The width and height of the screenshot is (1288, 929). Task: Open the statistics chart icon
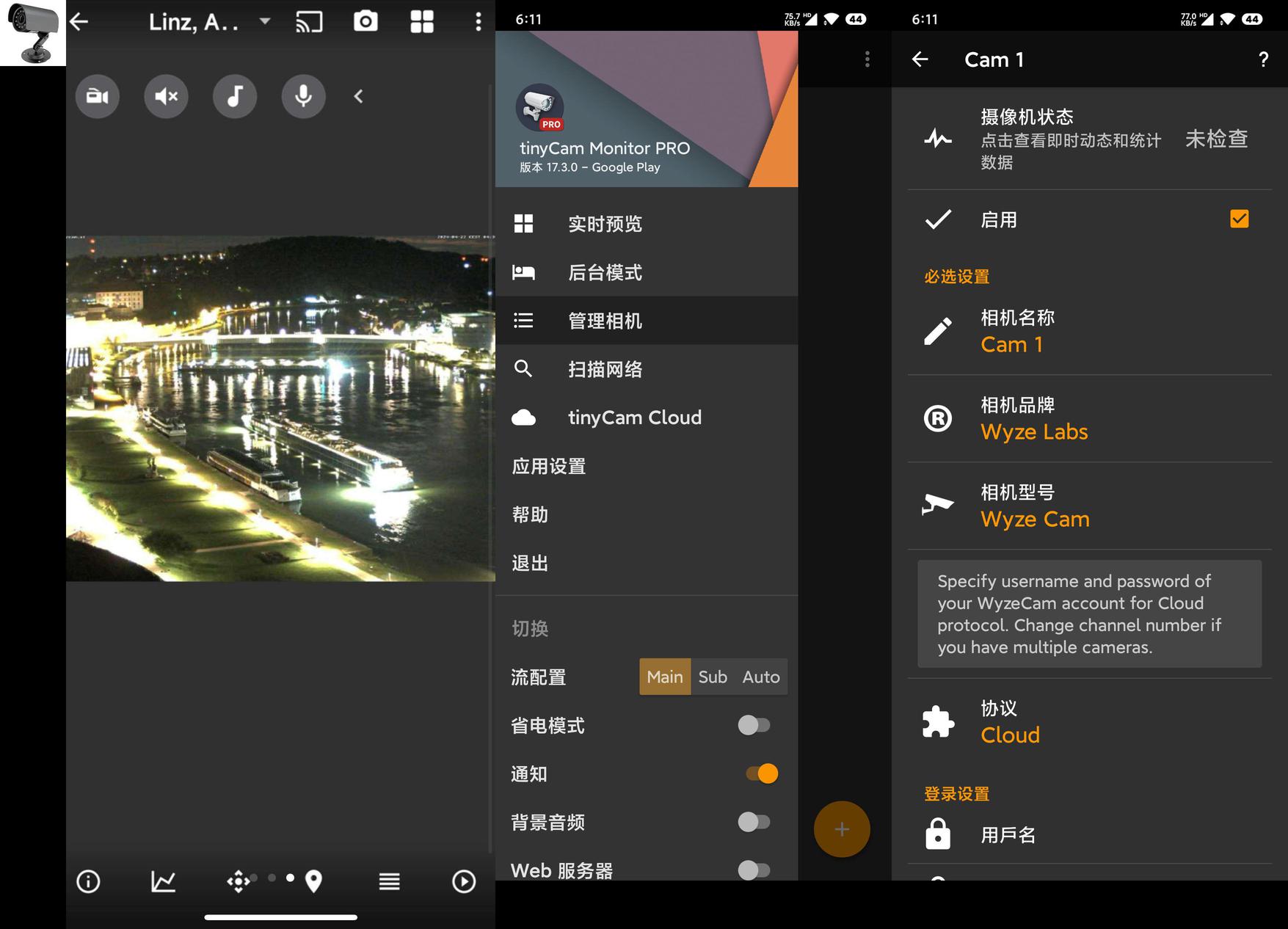pyautogui.click(x=163, y=881)
